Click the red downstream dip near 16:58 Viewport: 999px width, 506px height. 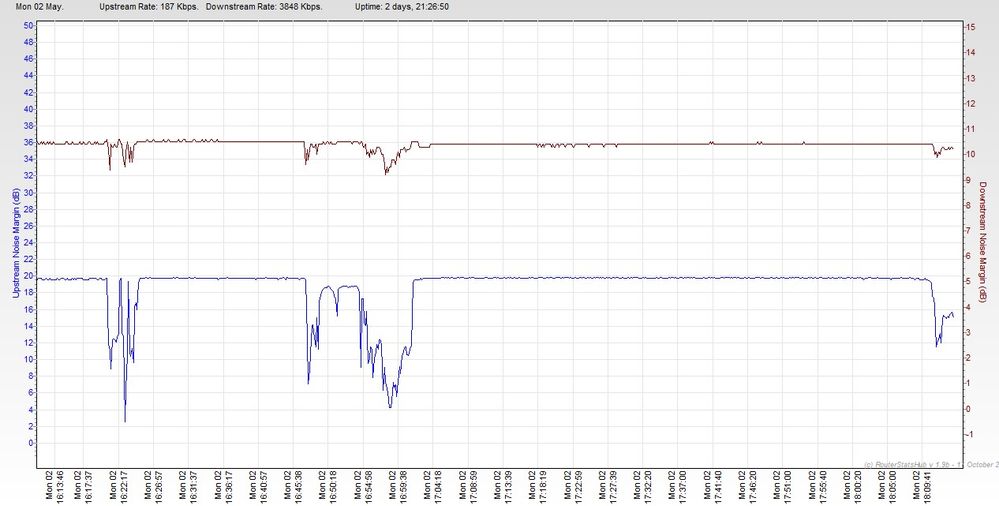click(x=386, y=173)
